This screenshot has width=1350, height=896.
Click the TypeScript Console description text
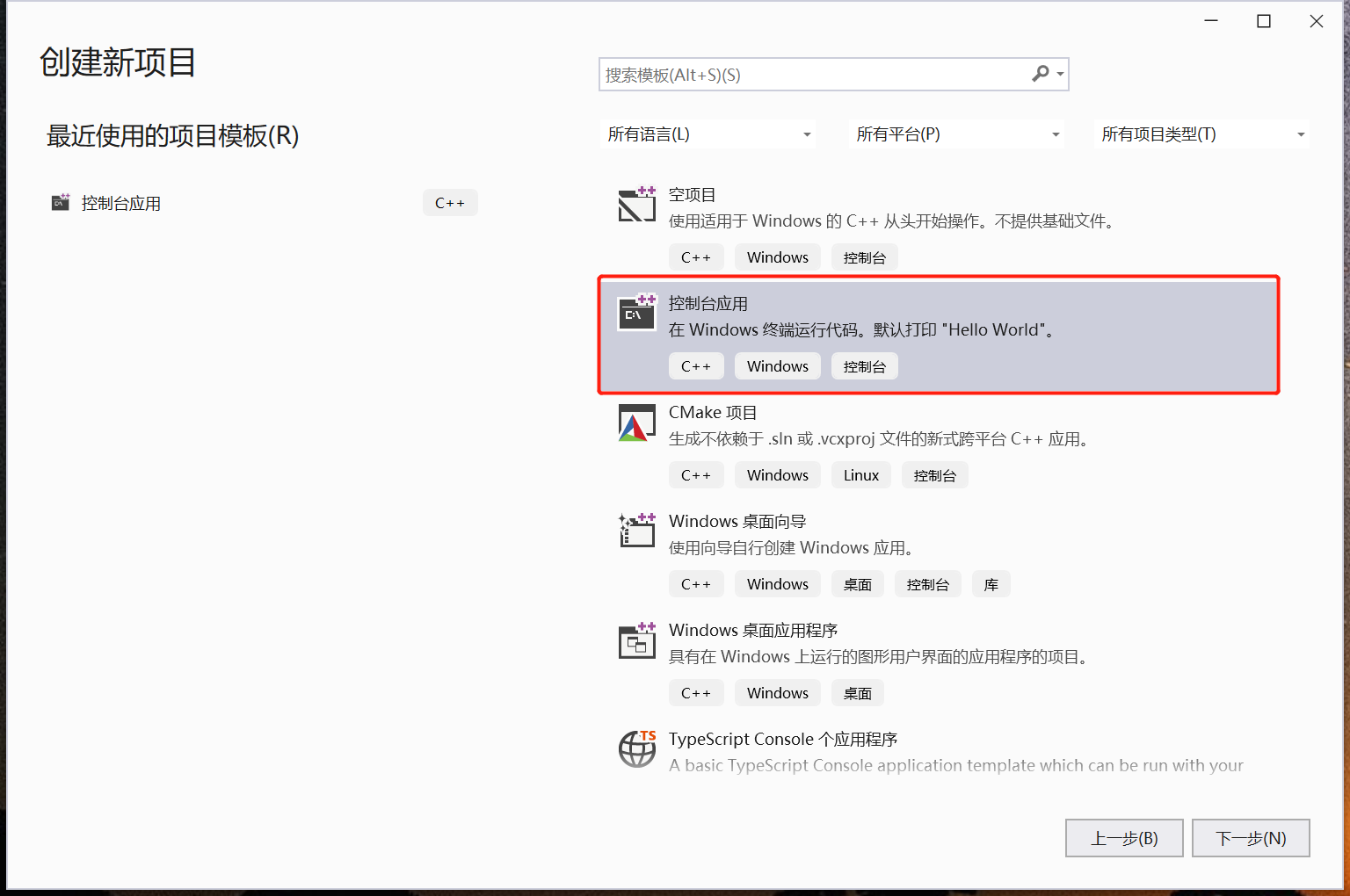pos(956,765)
